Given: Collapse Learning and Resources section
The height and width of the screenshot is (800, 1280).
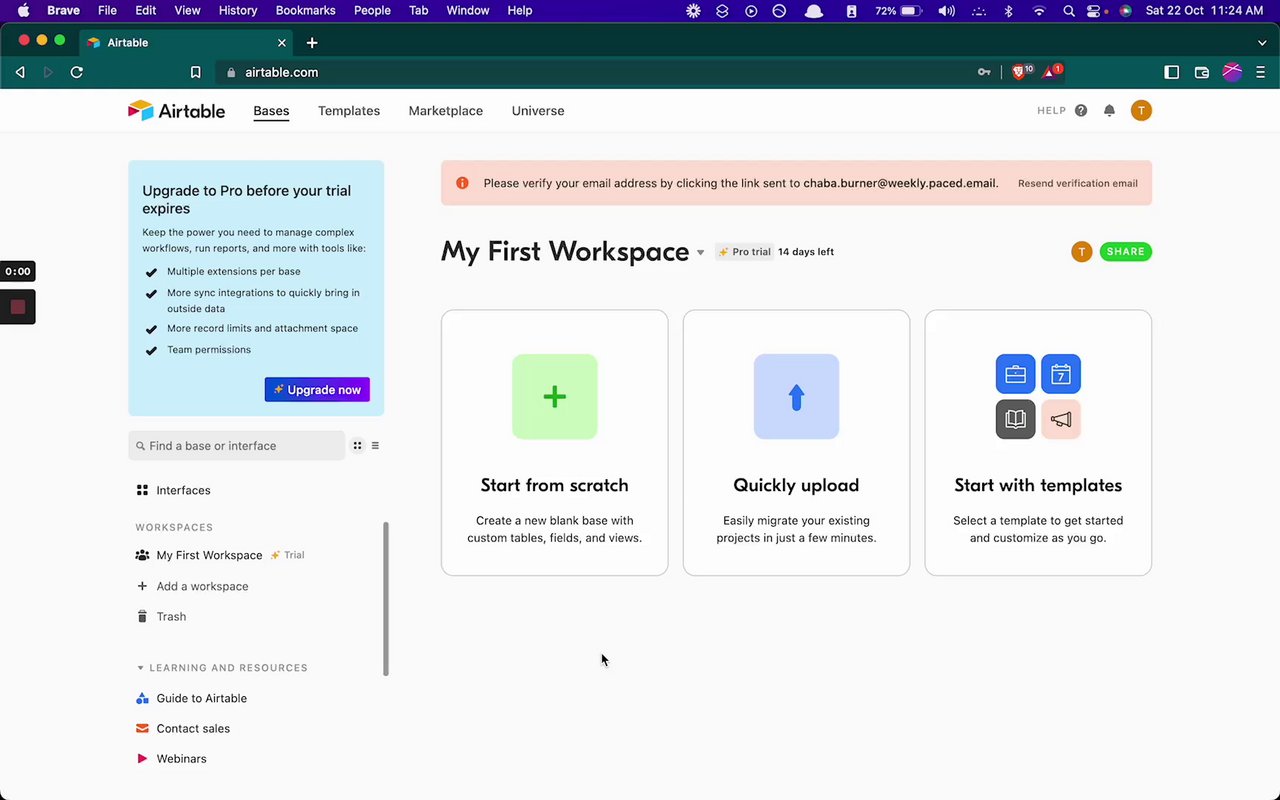Looking at the screenshot, I should (140, 668).
